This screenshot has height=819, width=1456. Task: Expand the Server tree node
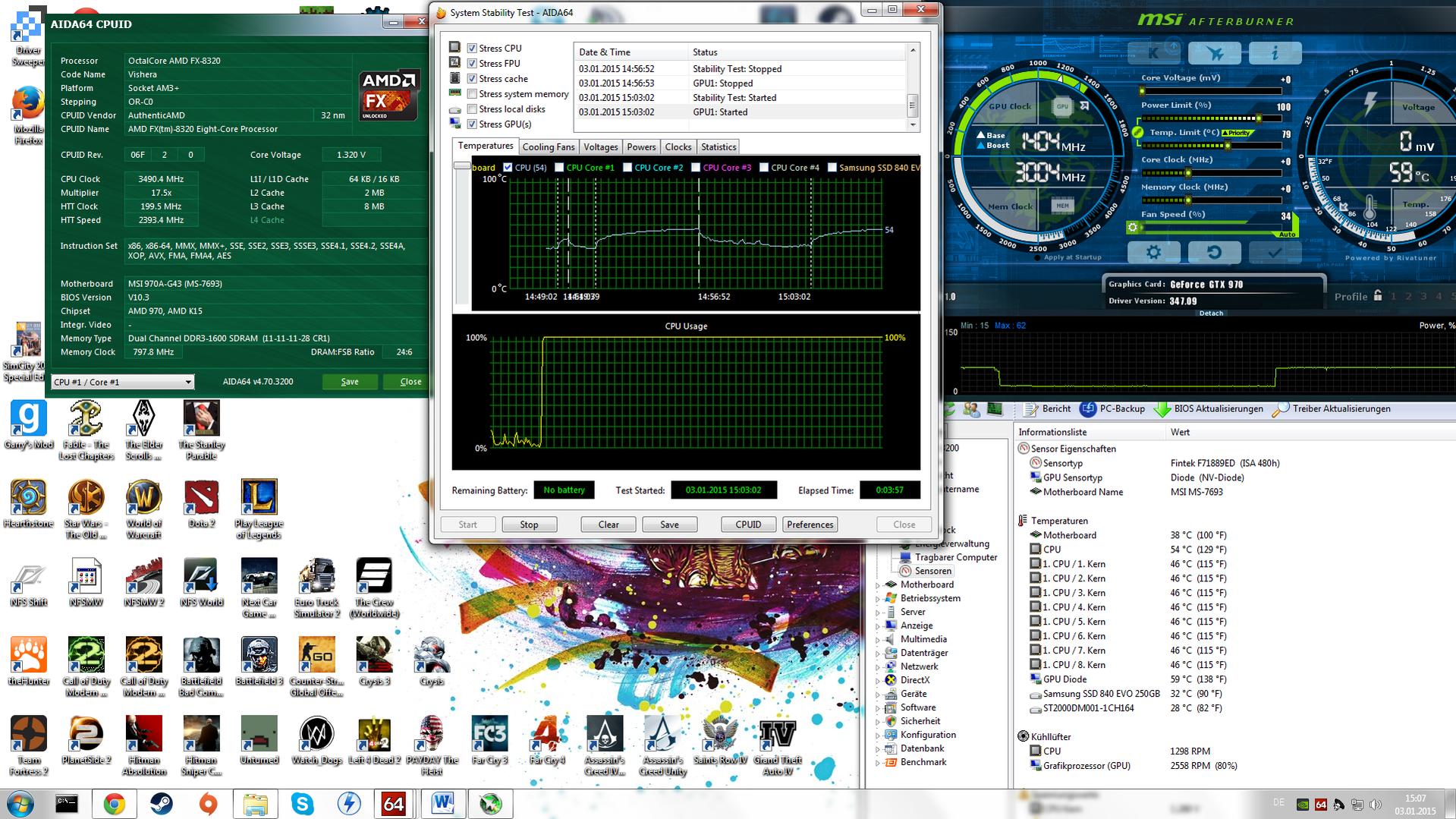[879, 613]
